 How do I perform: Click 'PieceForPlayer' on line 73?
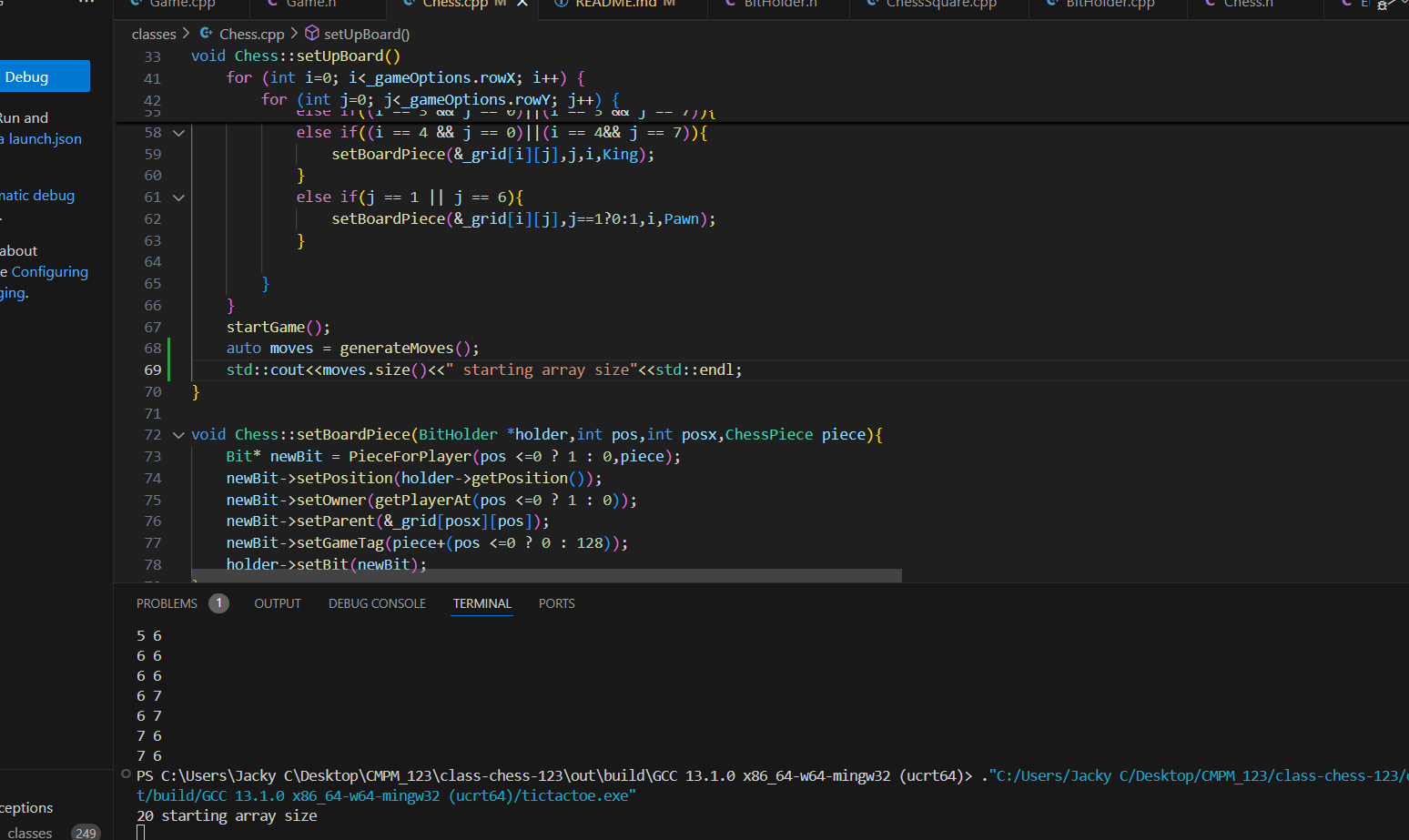click(410, 457)
